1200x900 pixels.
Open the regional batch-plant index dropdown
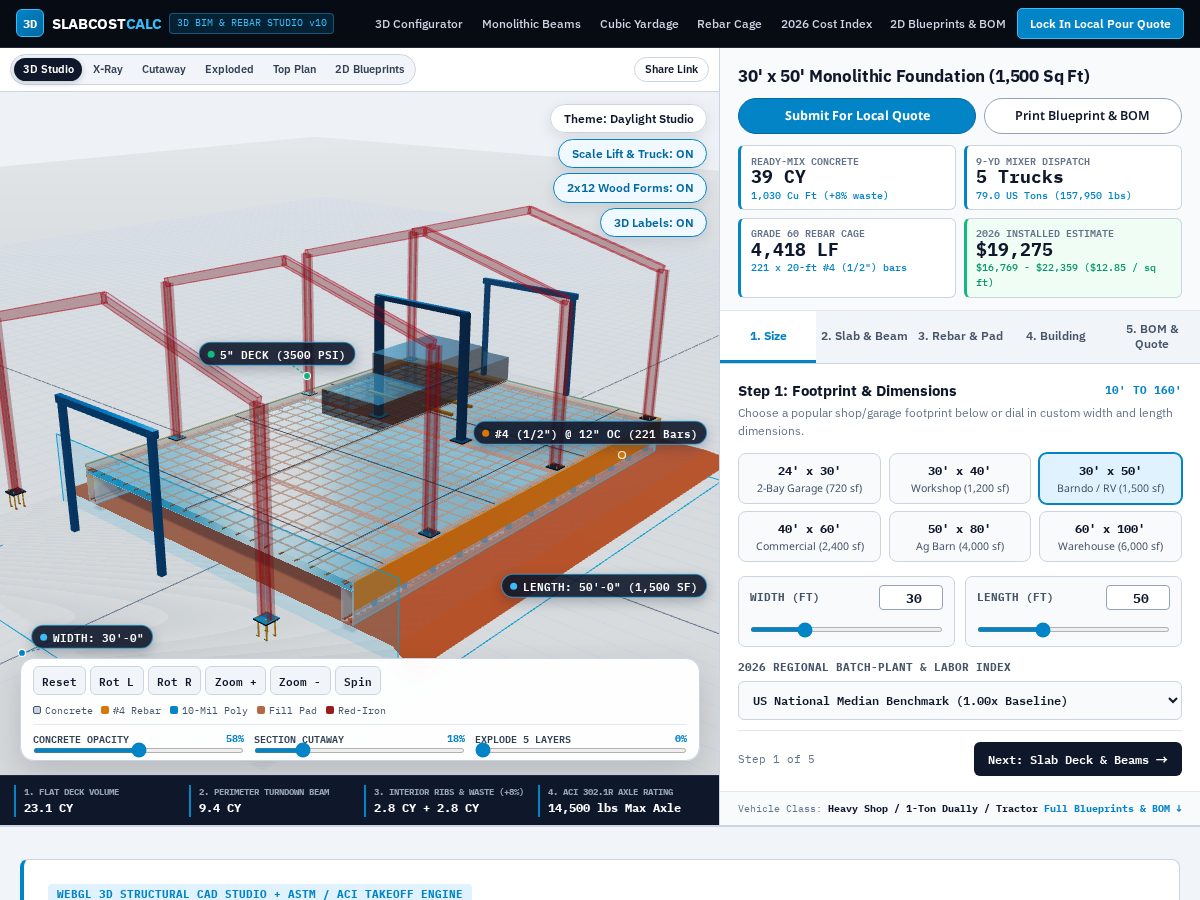[x=960, y=701]
